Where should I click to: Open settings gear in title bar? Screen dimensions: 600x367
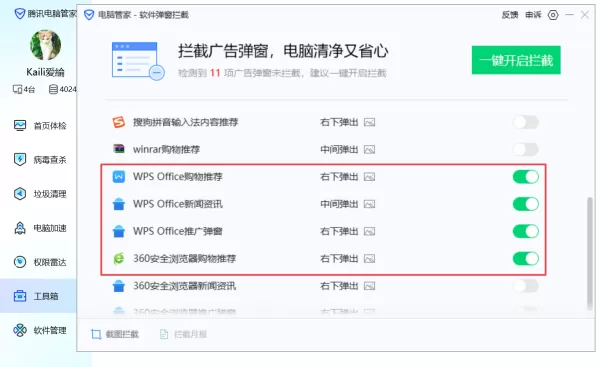tap(553, 15)
